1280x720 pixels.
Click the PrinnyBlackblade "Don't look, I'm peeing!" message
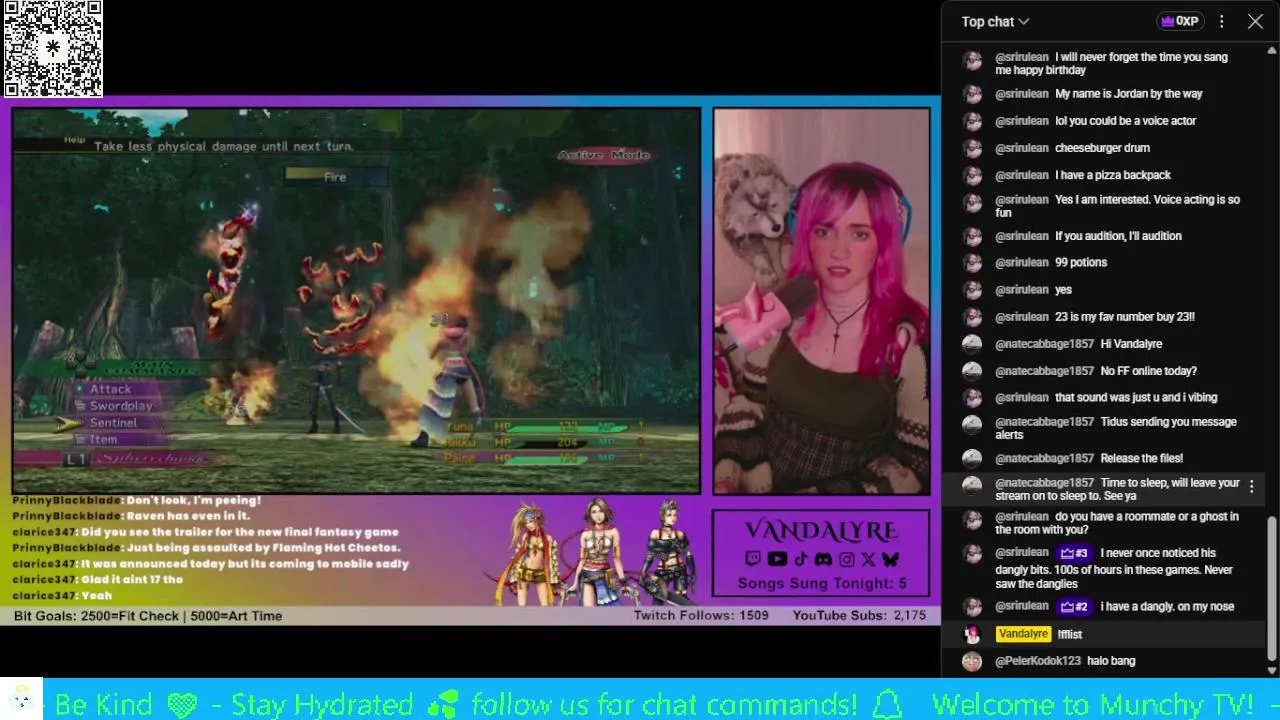137,500
